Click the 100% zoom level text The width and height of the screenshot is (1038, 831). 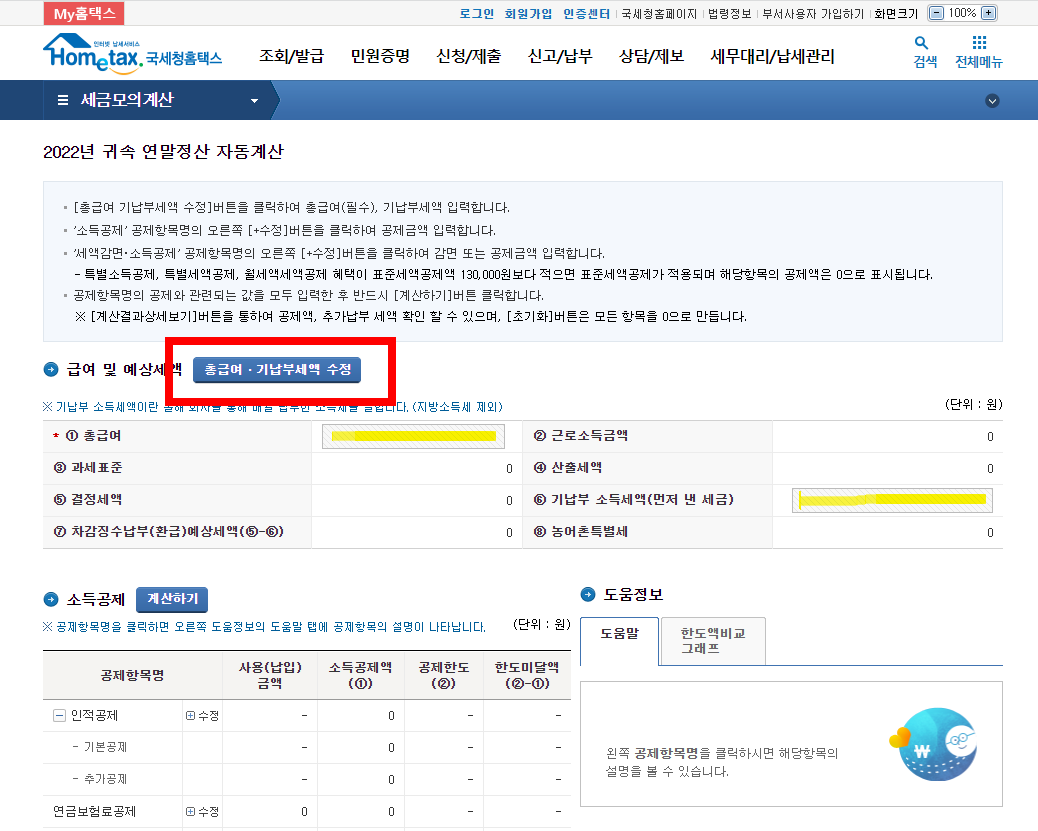click(x=962, y=13)
